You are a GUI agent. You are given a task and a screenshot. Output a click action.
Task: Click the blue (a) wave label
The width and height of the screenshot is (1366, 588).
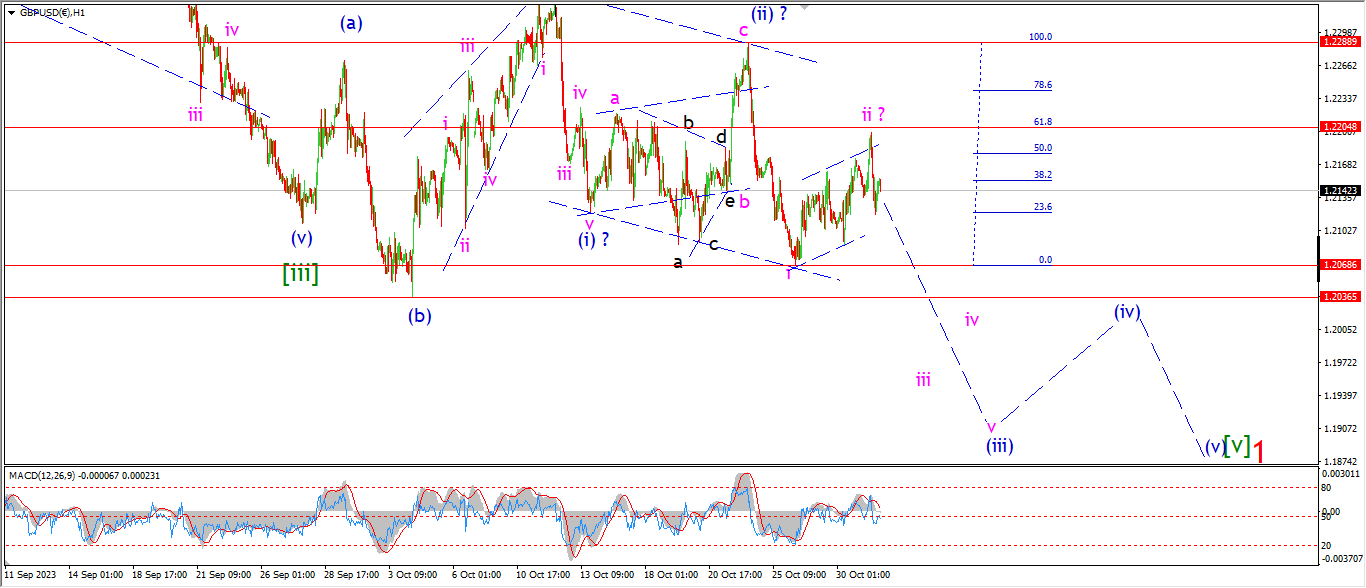350,22
